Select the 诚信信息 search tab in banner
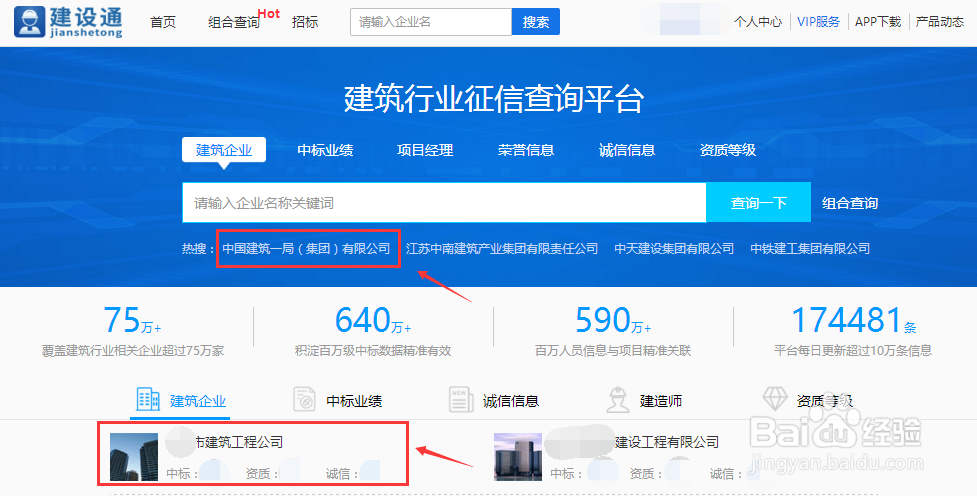The height and width of the screenshot is (496, 977). pos(627,150)
